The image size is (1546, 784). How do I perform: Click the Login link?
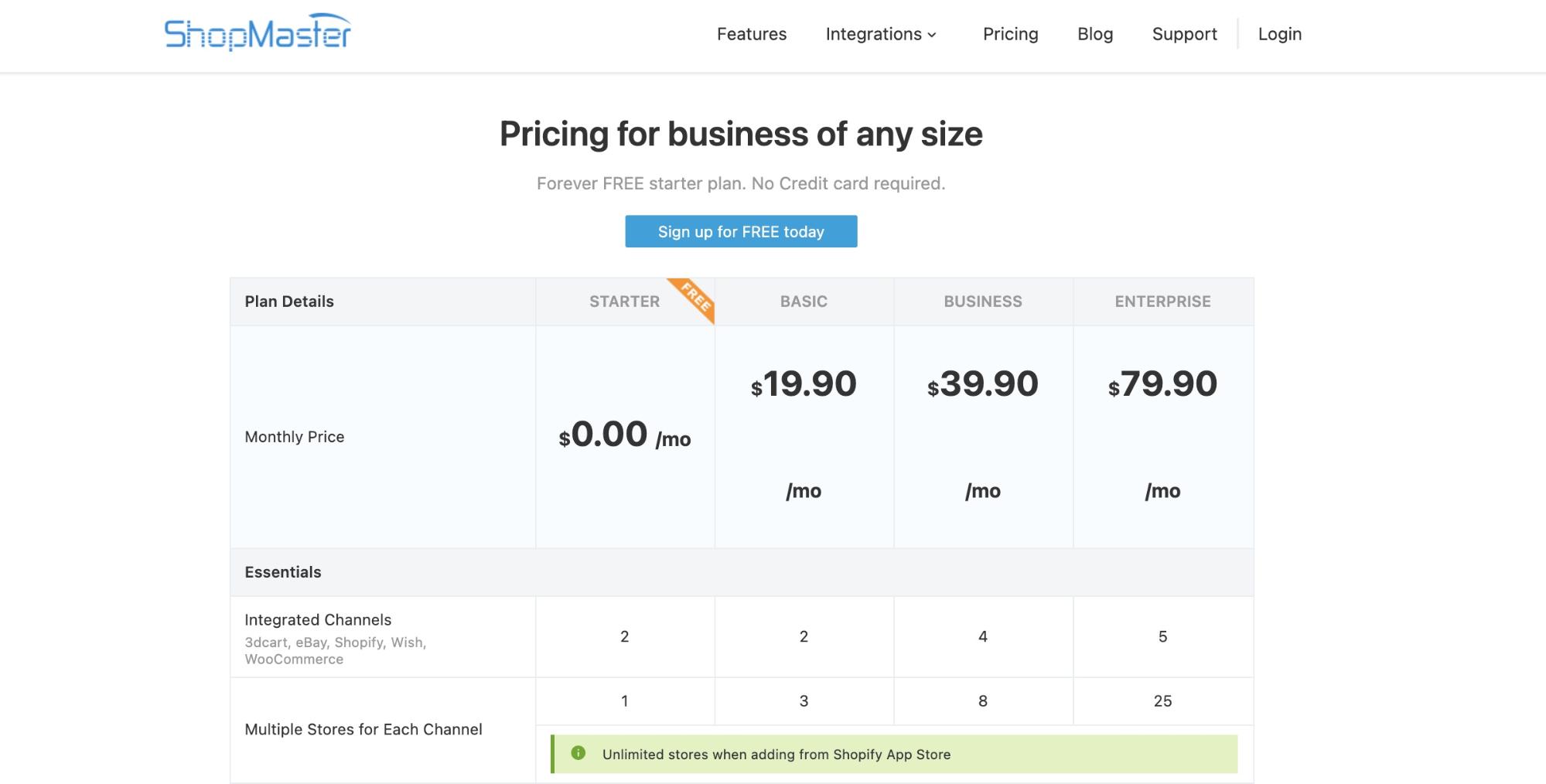(1279, 34)
